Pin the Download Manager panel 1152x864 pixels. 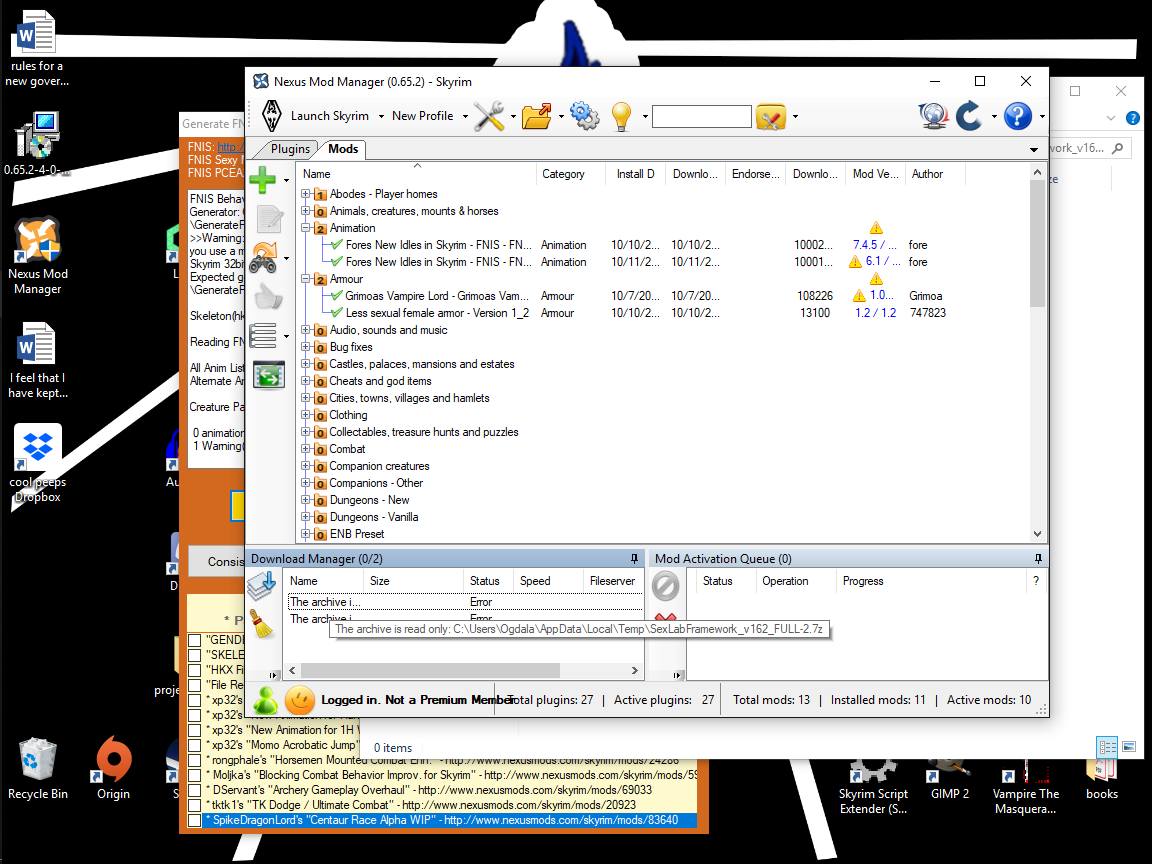(x=635, y=558)
